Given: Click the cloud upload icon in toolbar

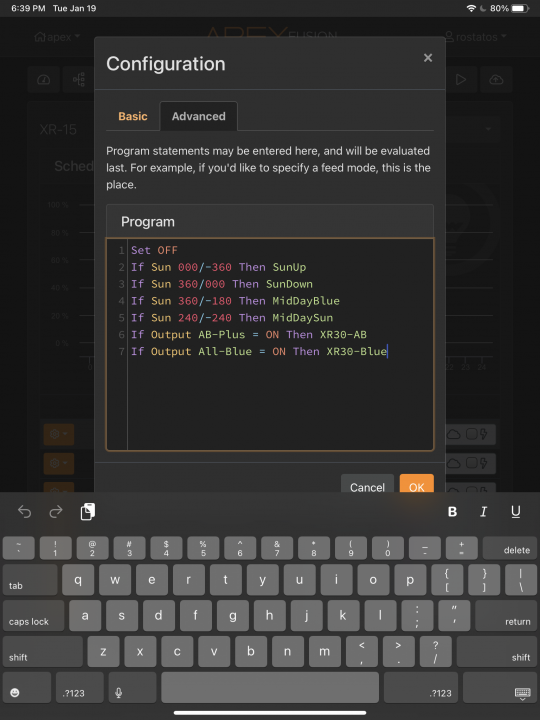Looking at the screenshot, I should tap(496, 80).
